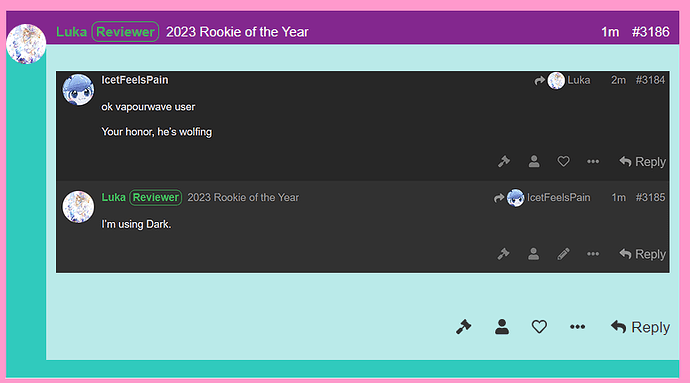Reply to IcetFeelsPain's post #3184
Image resolution: width=690 pixels, height=383 pixels.
(642, 162)
